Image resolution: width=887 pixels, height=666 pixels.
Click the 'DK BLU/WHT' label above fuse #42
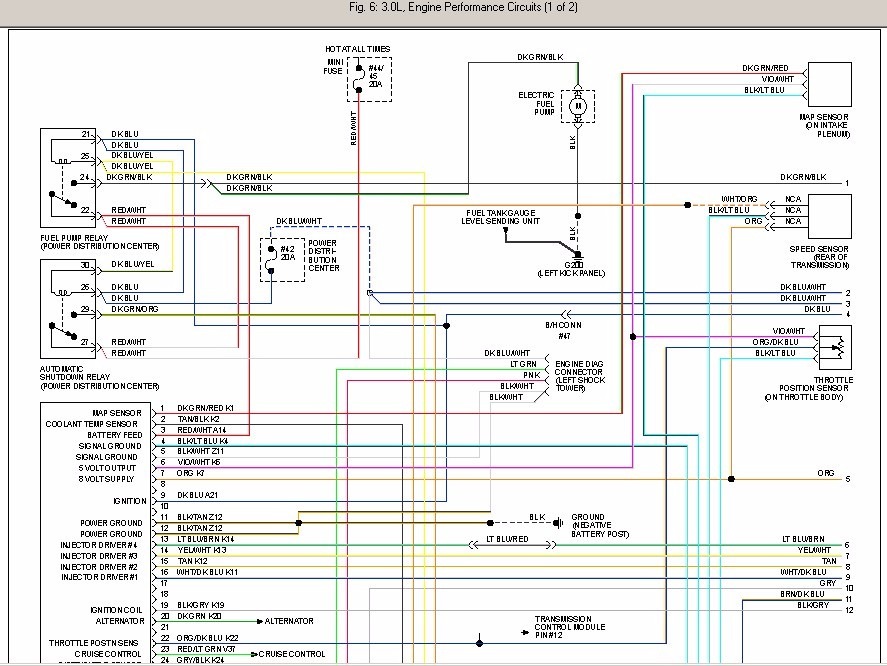pyautogui.click(x=299, y=221)
